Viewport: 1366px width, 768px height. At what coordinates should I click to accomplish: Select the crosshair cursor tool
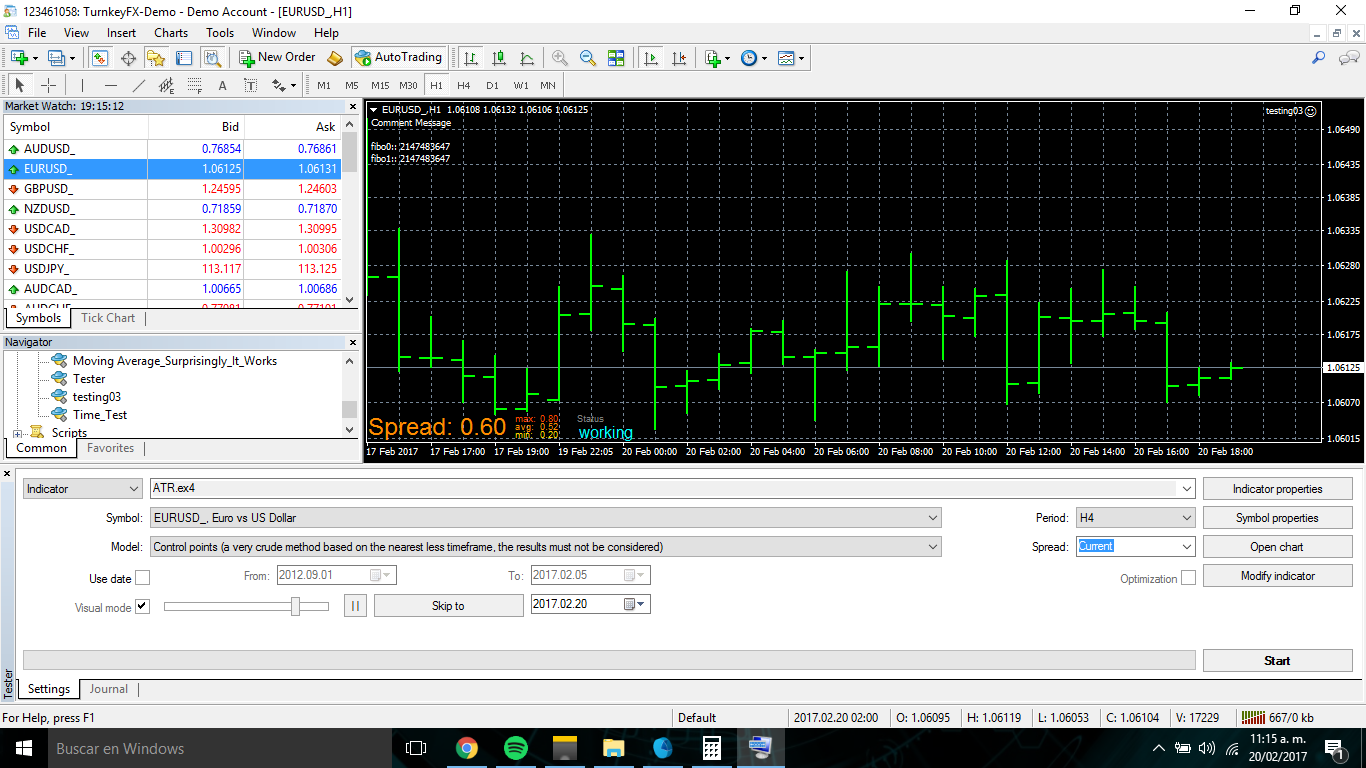click(x=48, y=85)
